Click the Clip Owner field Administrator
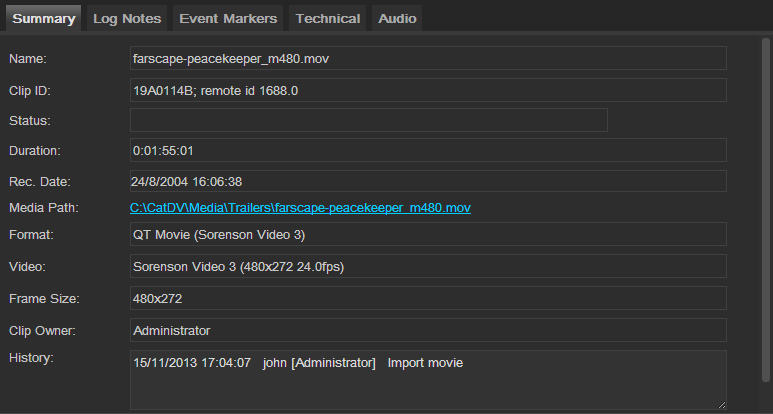The width and height of the screenshot is (773, 414). pos(428,330)
